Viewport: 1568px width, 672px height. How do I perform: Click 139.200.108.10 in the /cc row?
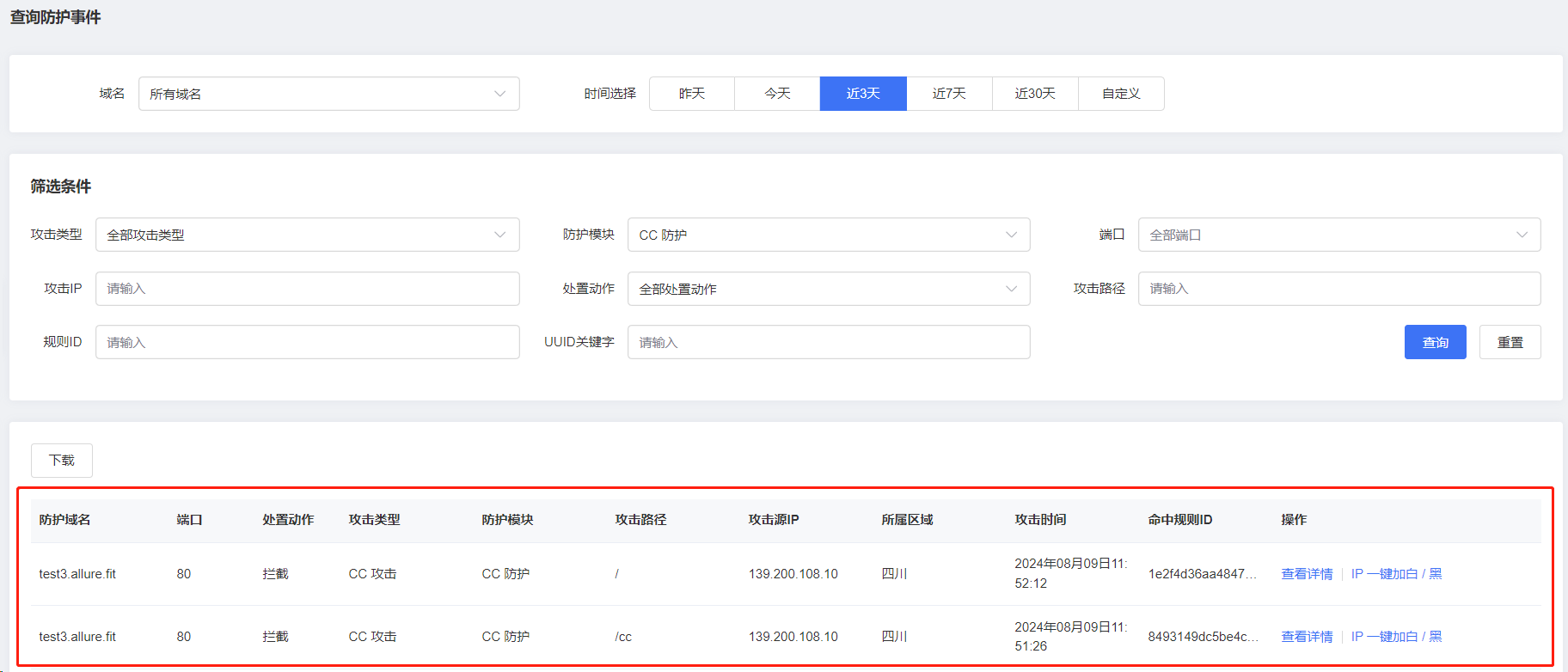pyautogui.click(x=793, y=637)
